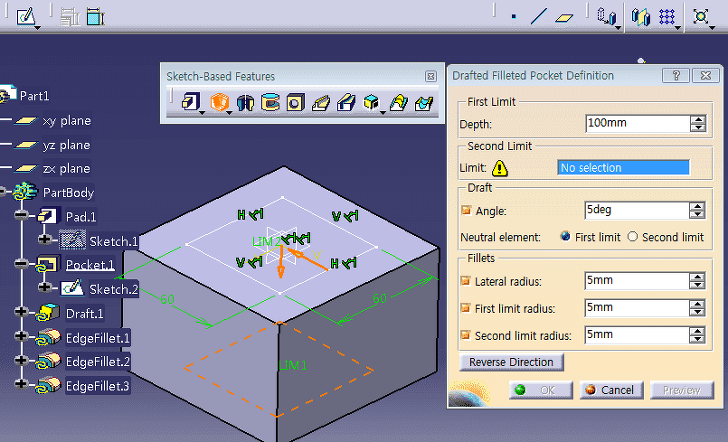Select the Removed Multi-sections Solid tool
Screen dimensions: 728x442
pyautogui.click(x=424, y=102)
